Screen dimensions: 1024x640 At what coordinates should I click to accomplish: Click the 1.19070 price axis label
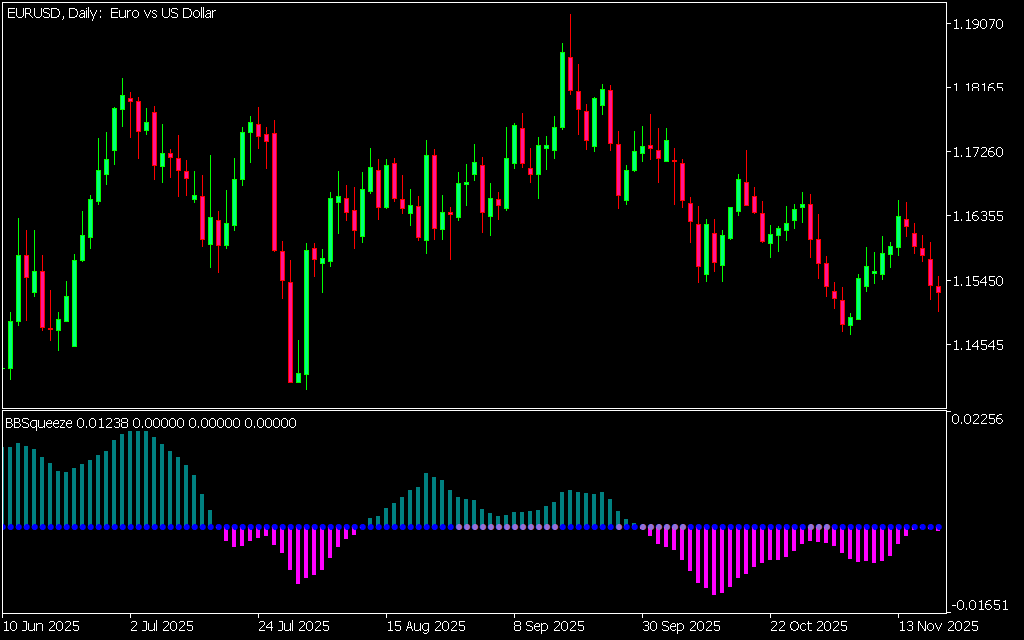coord(978,23)
